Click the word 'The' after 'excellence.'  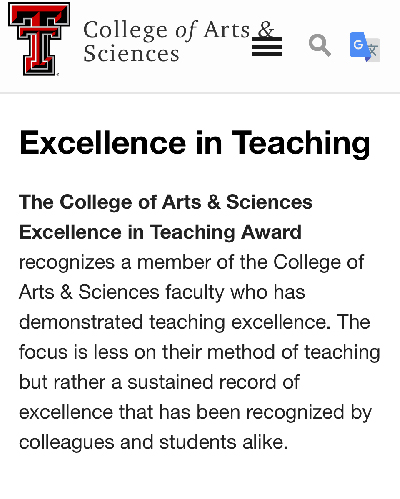tap(353, 322)
